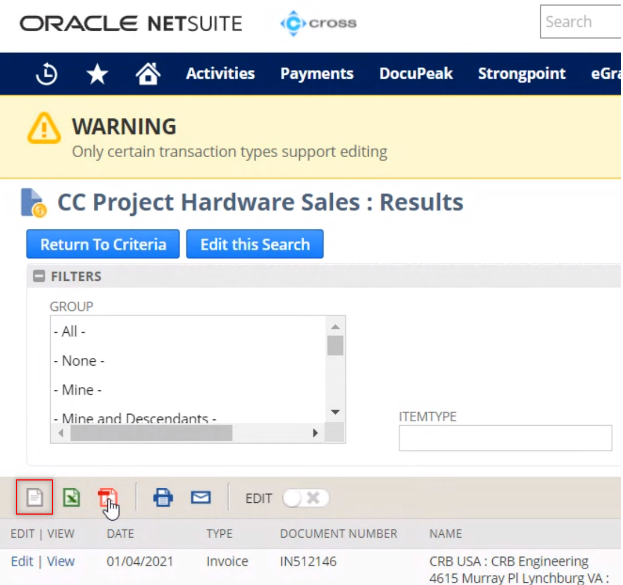Click the Group list down-arrow
Image resolution: width=623 pixels, height=585 pixels.
[335, 412]
